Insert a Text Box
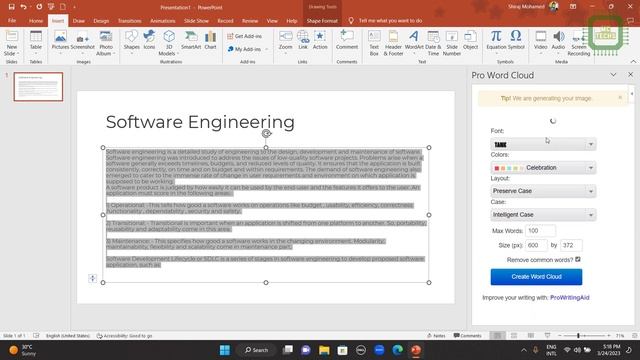The height and width of the screenshot is (360, 640). 374,43
